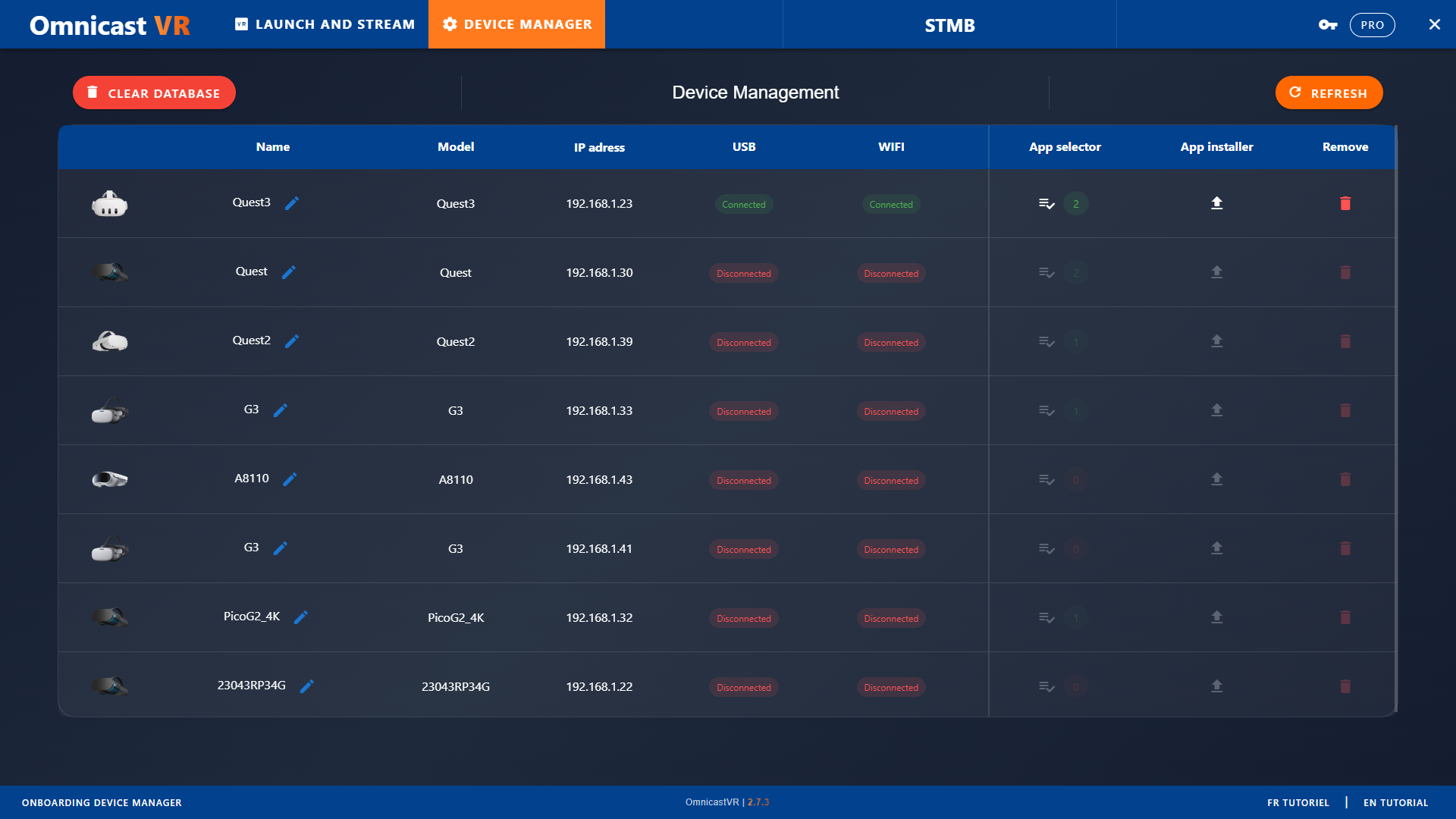
Task: Click the IP adress column header
Action: [x=599, y=147]
